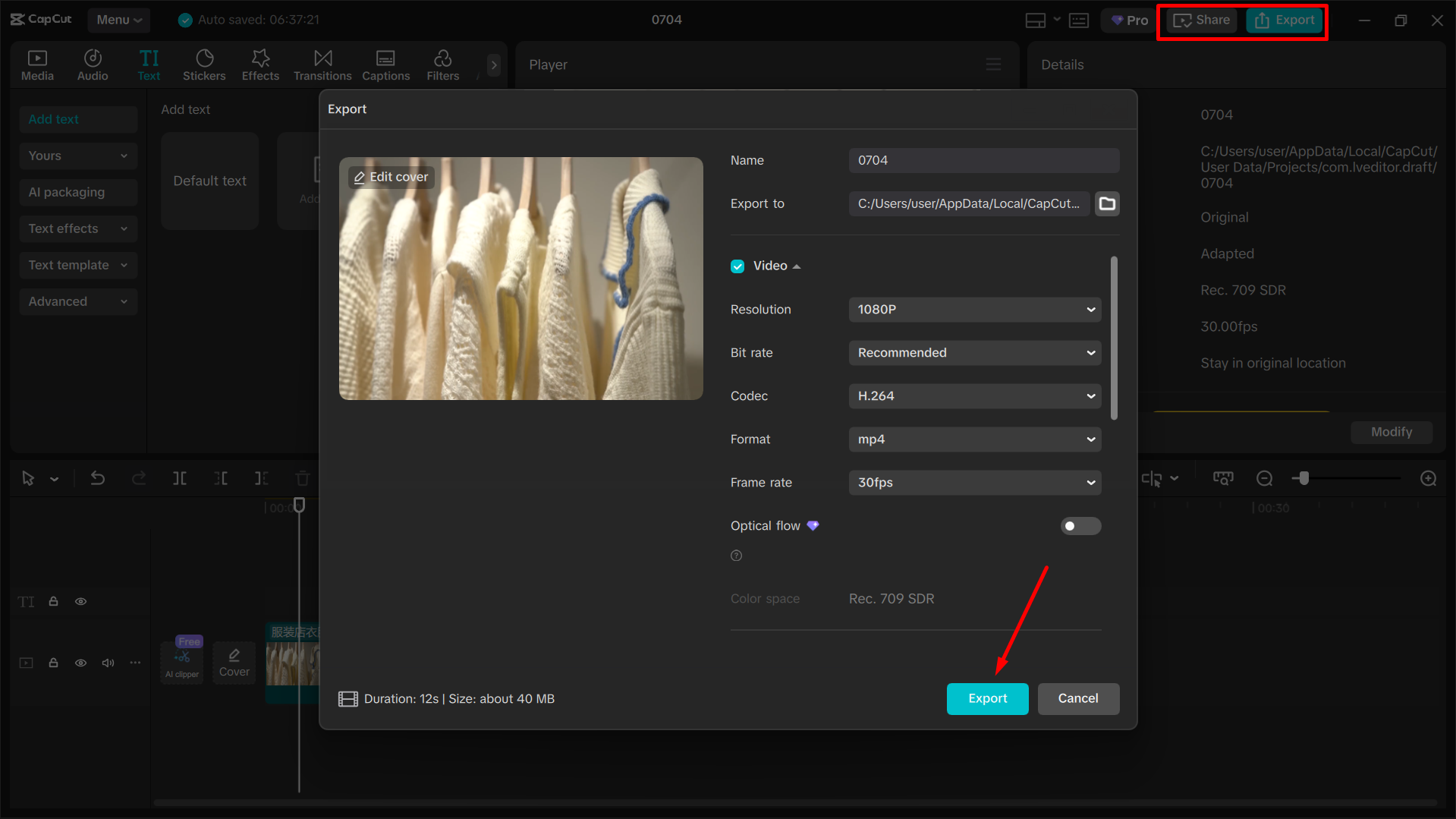Open the Resolution dropdown showing 1080P
The height and width of the screenshot is (819, 1456).
click(974, 309)
